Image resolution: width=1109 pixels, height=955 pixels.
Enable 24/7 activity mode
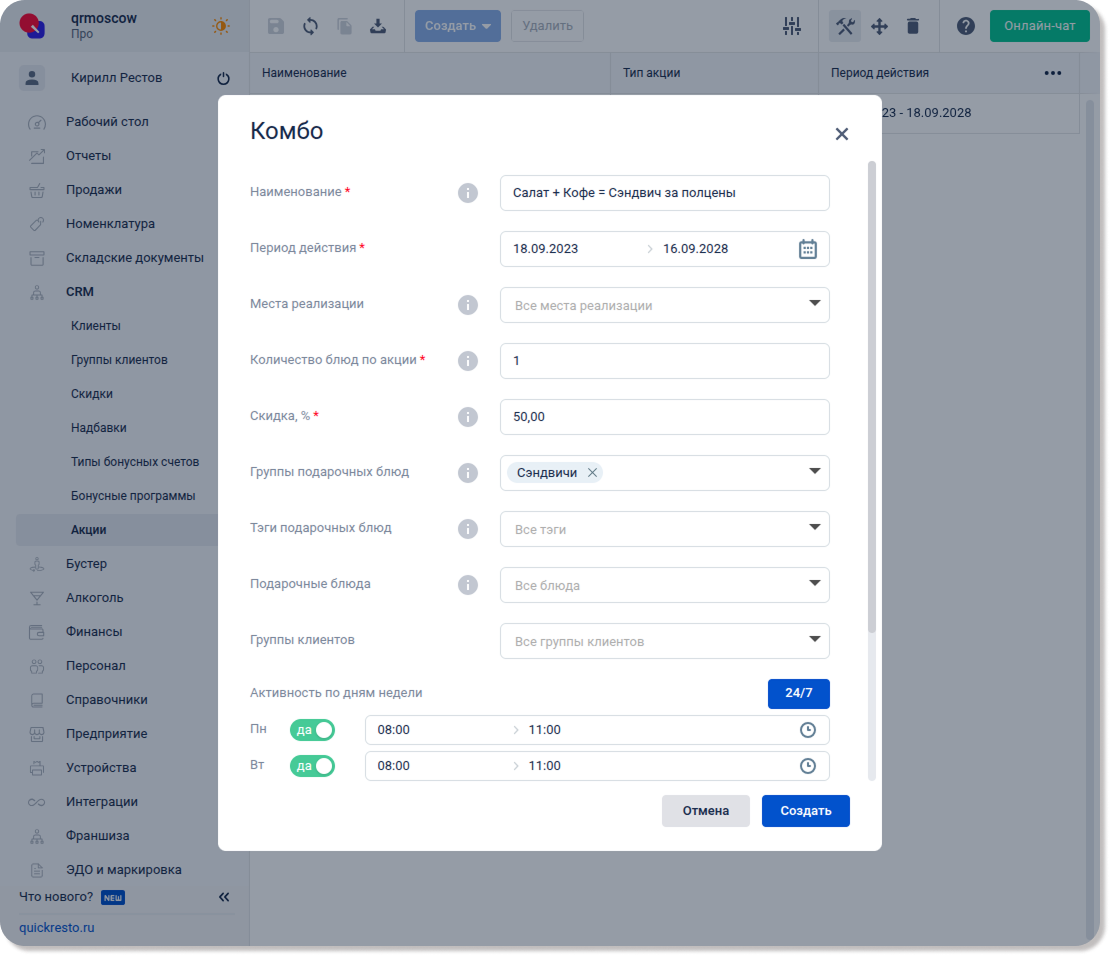(x=798, y=693)
